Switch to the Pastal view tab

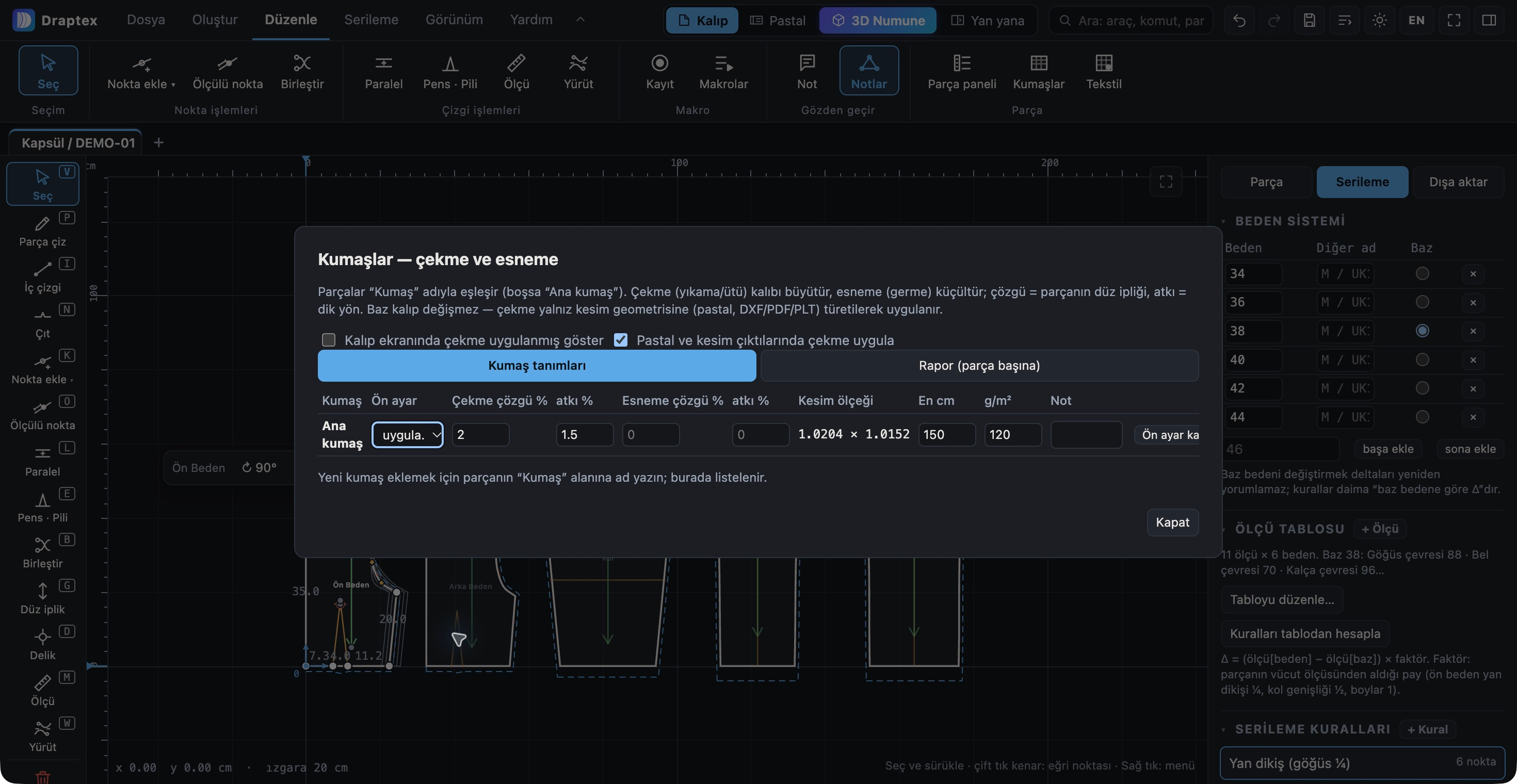pyautogui.click(x=778, y=21)
